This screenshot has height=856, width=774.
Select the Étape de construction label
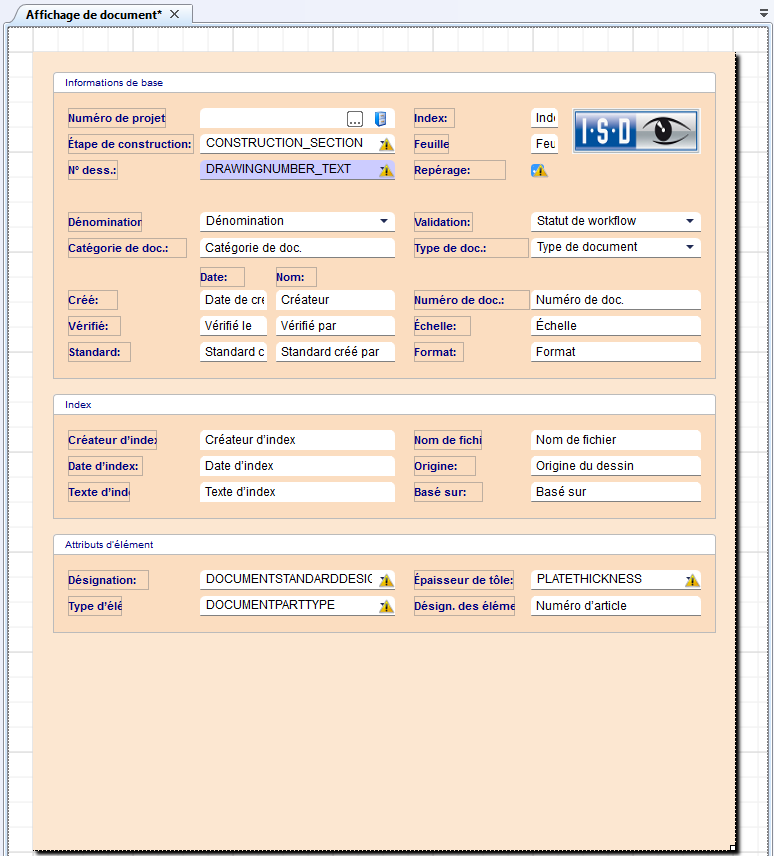[130, 144]
